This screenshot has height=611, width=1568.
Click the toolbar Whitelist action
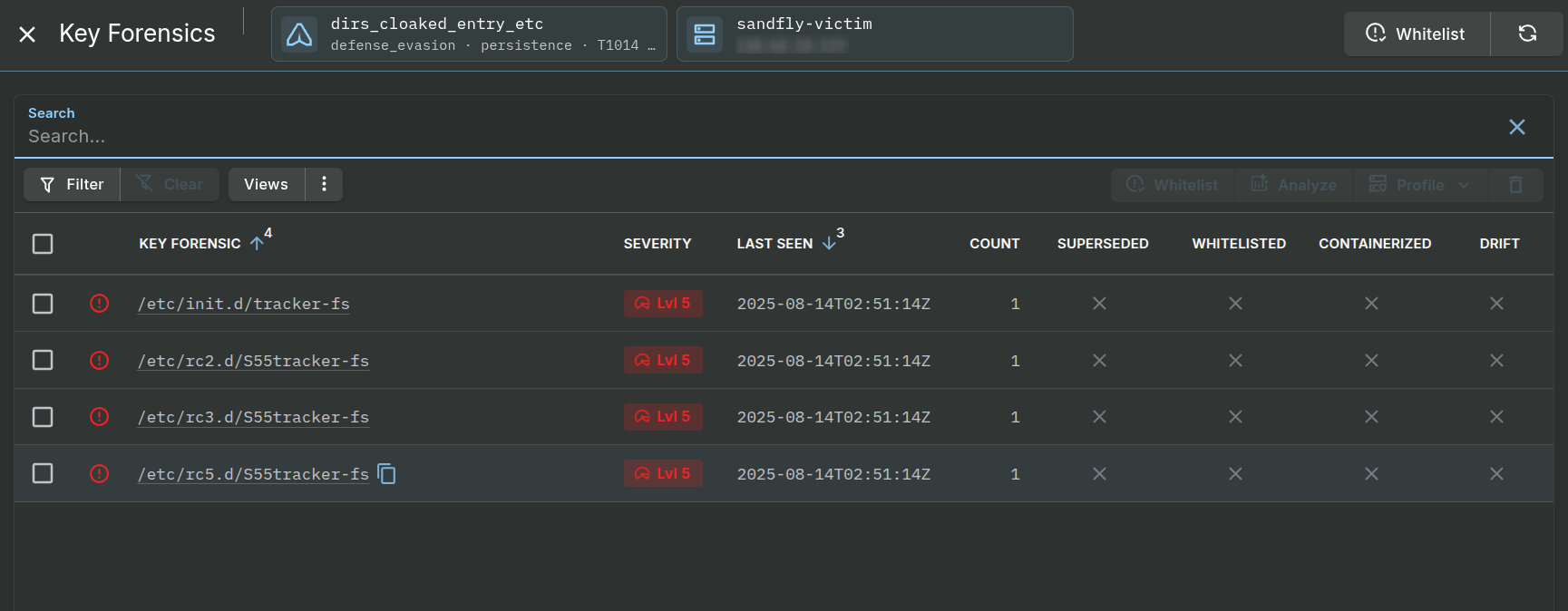tap(1172, 185)
